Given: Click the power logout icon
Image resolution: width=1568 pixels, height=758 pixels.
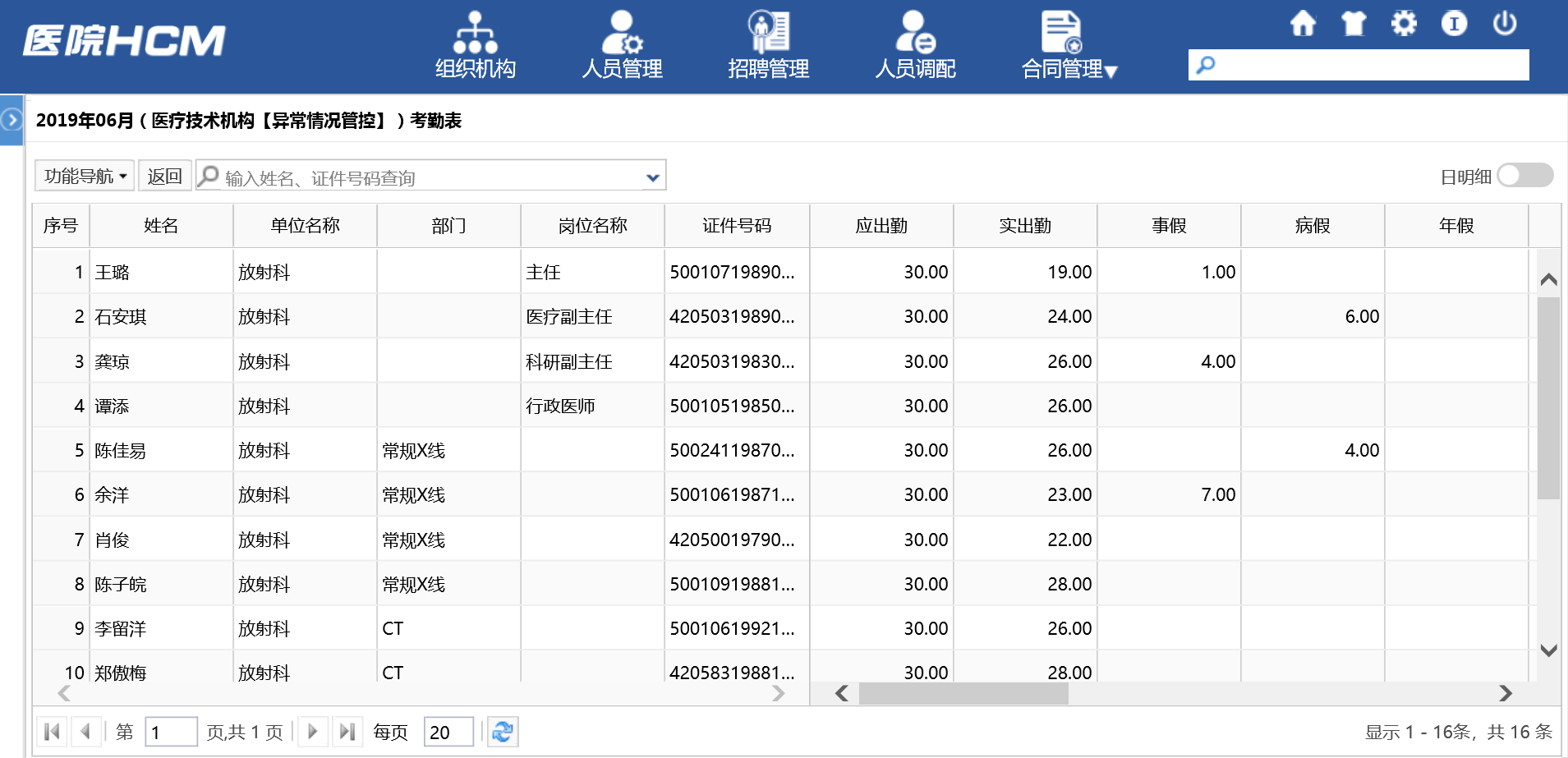Looking at the screenshot, I should point(1504,24).
